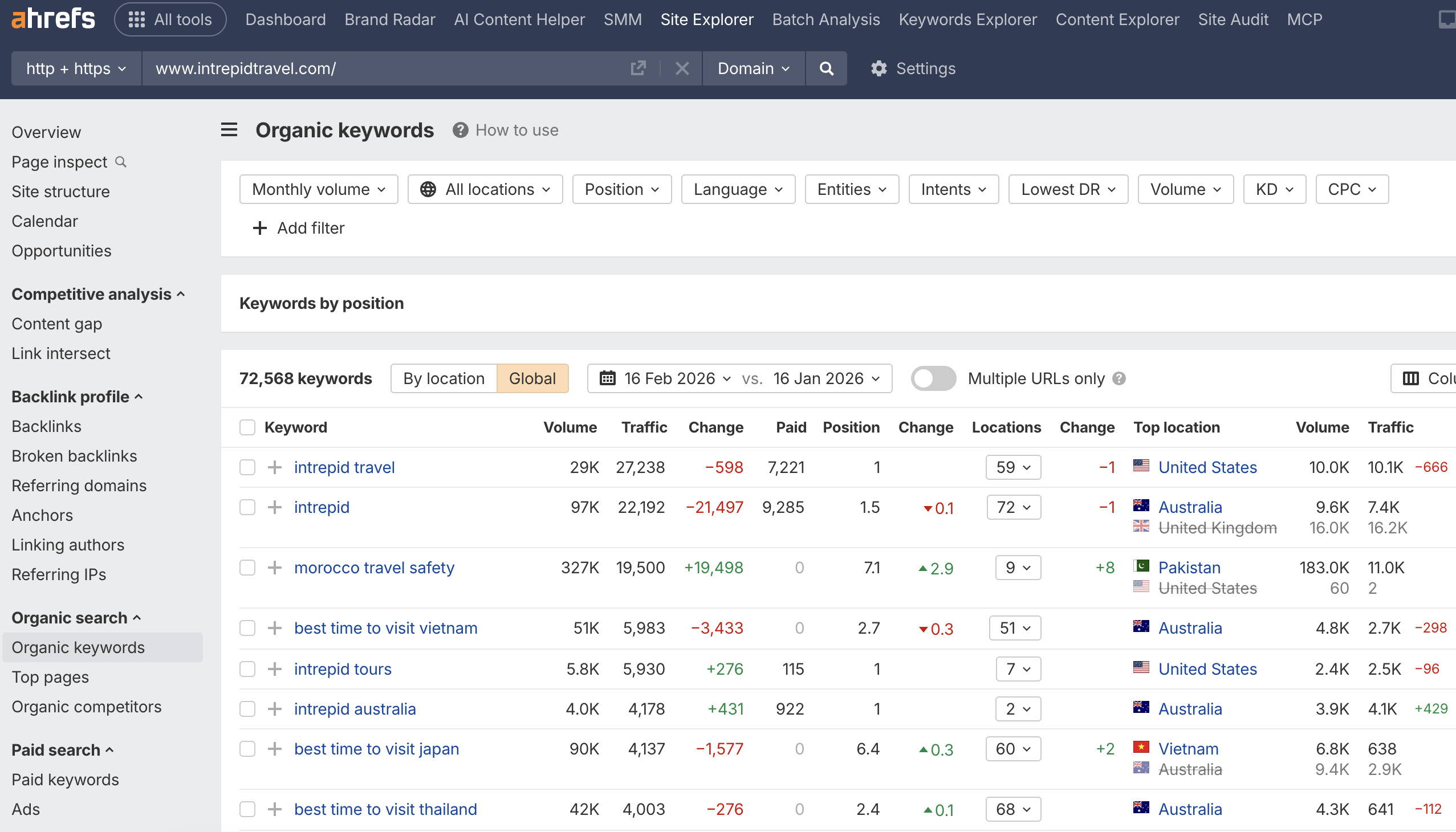
Task: Open the intrepid tours keyword link
Action: [343, 668]
